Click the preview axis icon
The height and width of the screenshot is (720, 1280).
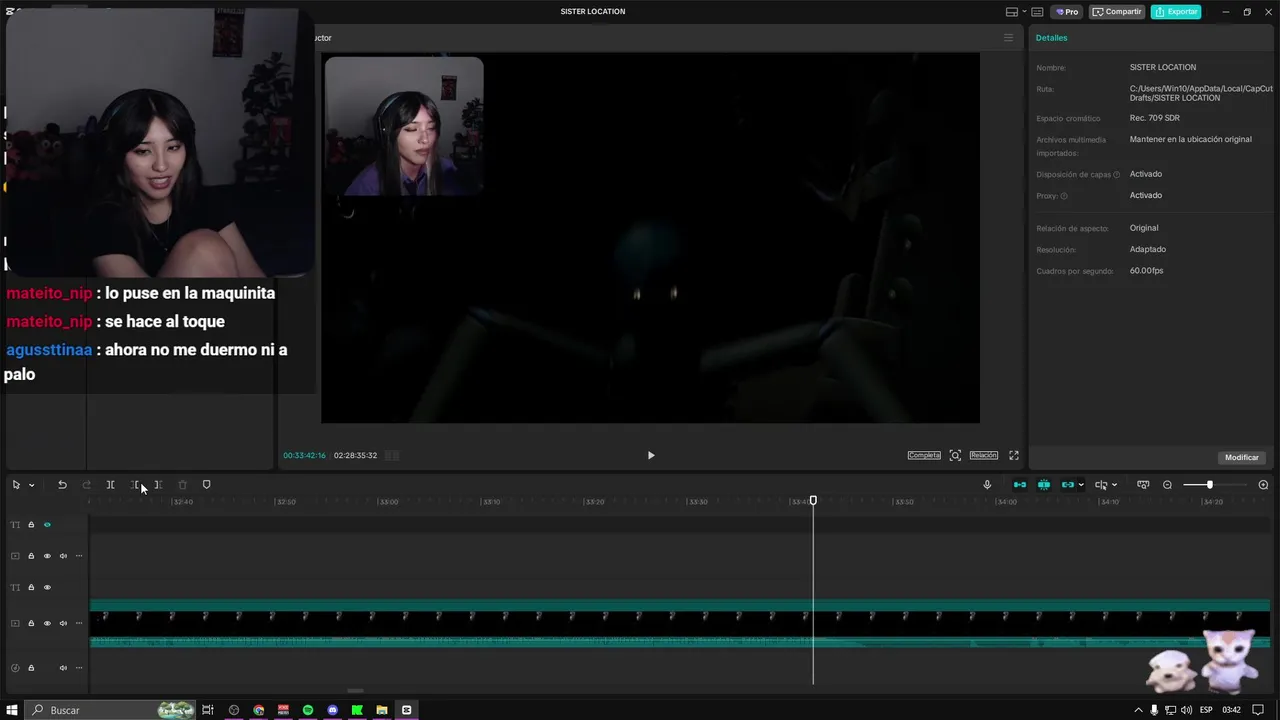(1101, 485)
